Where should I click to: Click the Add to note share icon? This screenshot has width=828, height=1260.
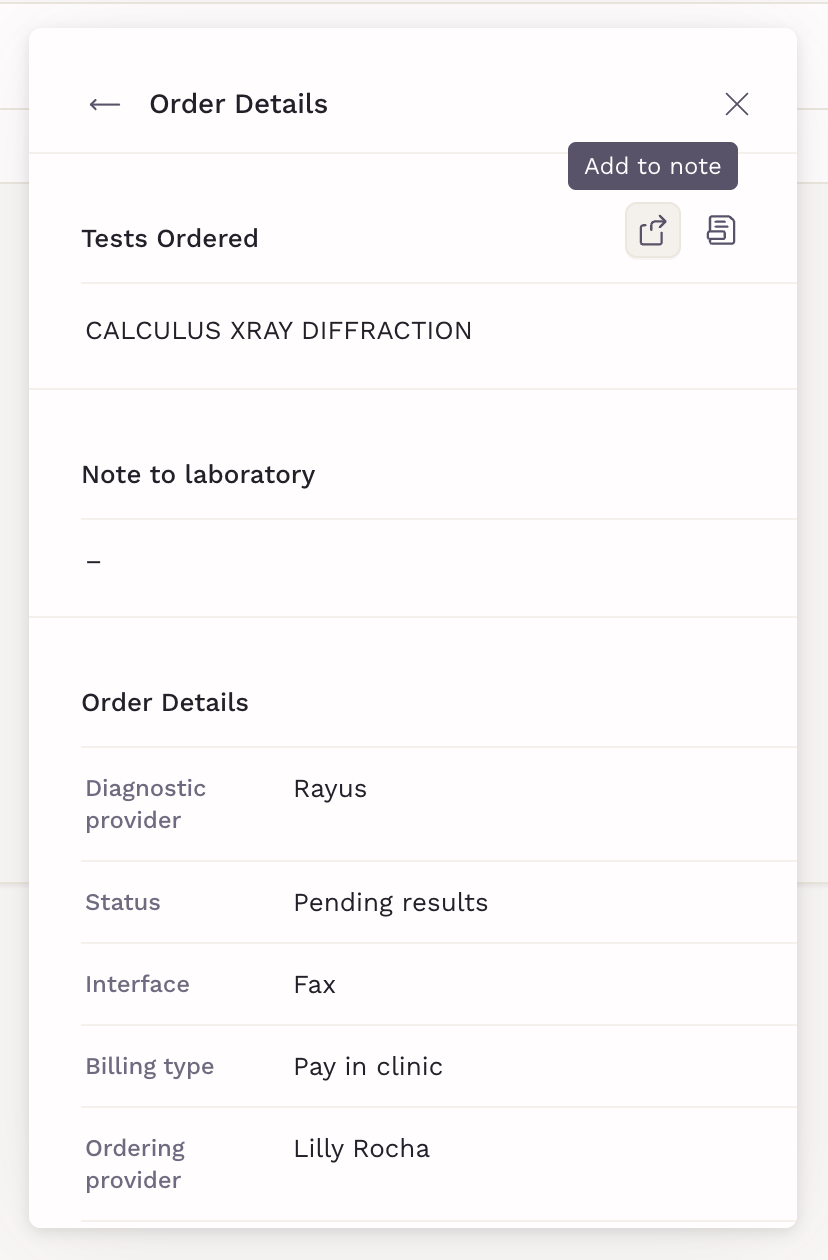click(x=653, y=231)
